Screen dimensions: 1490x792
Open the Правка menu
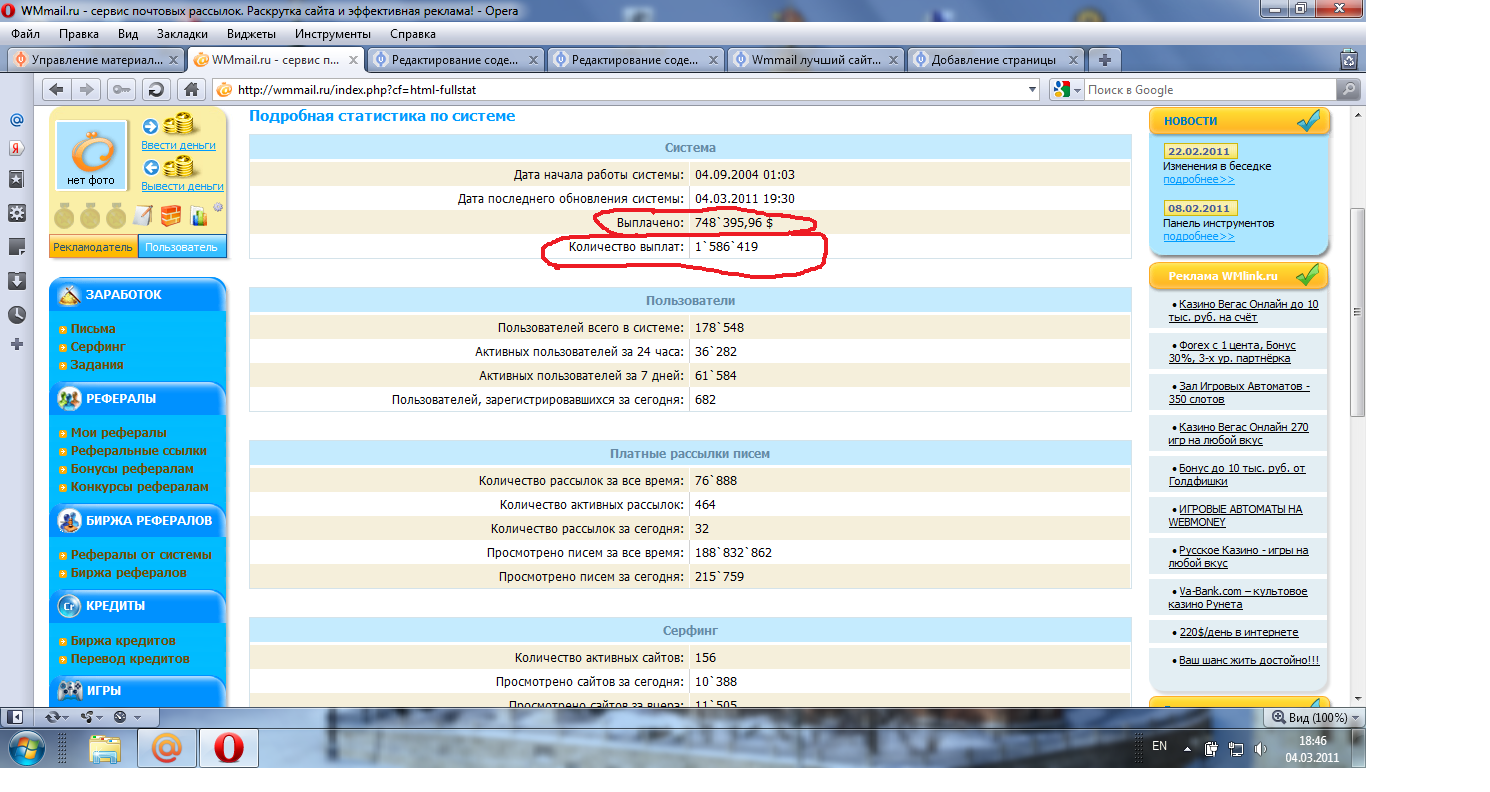point(79,33)
